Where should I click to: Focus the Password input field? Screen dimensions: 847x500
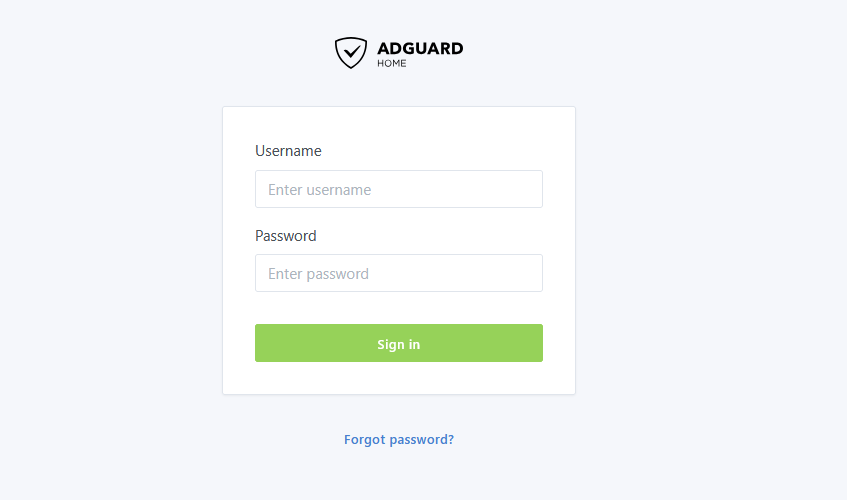pyautogui.click(x=399, y=273)
